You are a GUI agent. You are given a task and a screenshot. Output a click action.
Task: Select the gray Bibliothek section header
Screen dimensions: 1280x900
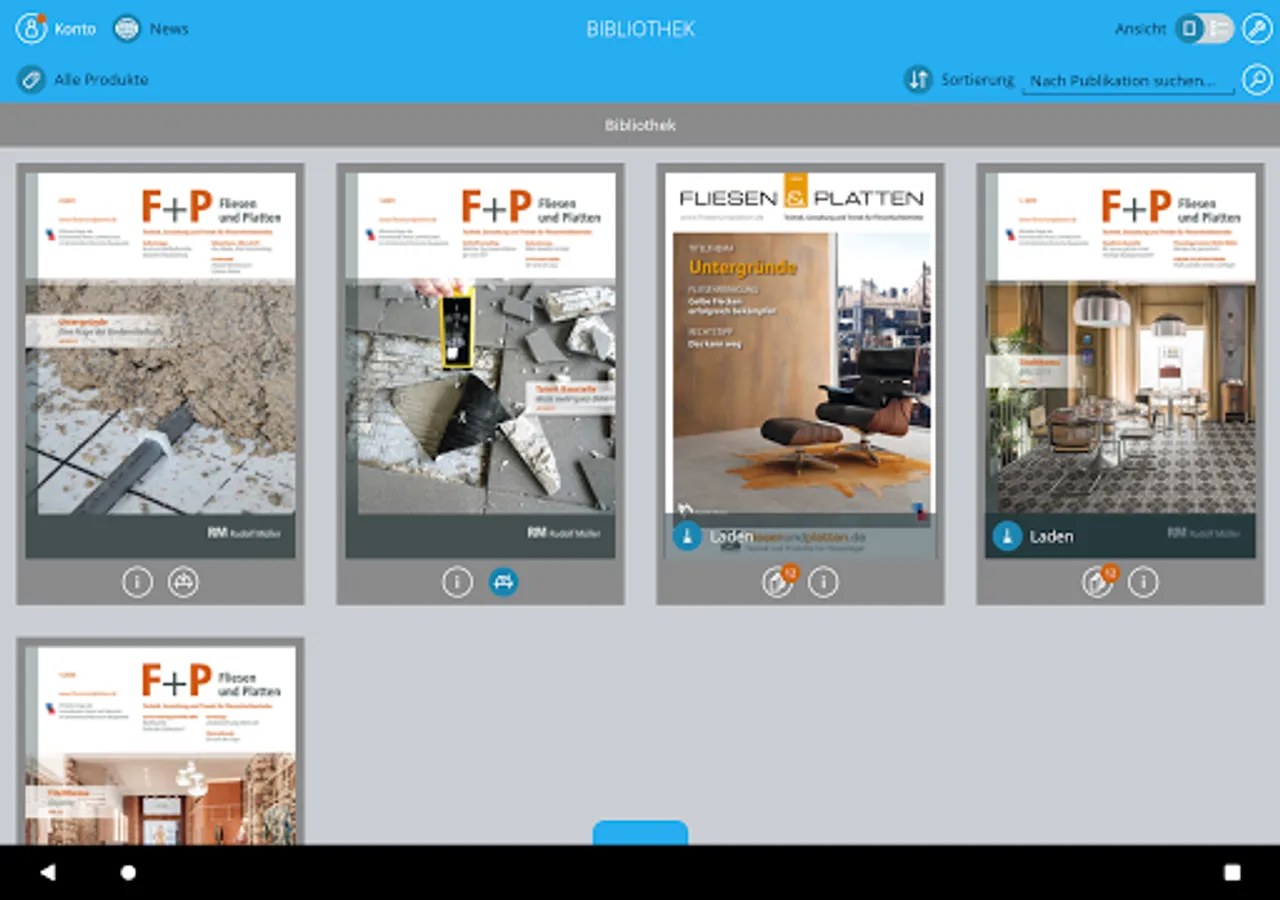click(x=640, y=125)
